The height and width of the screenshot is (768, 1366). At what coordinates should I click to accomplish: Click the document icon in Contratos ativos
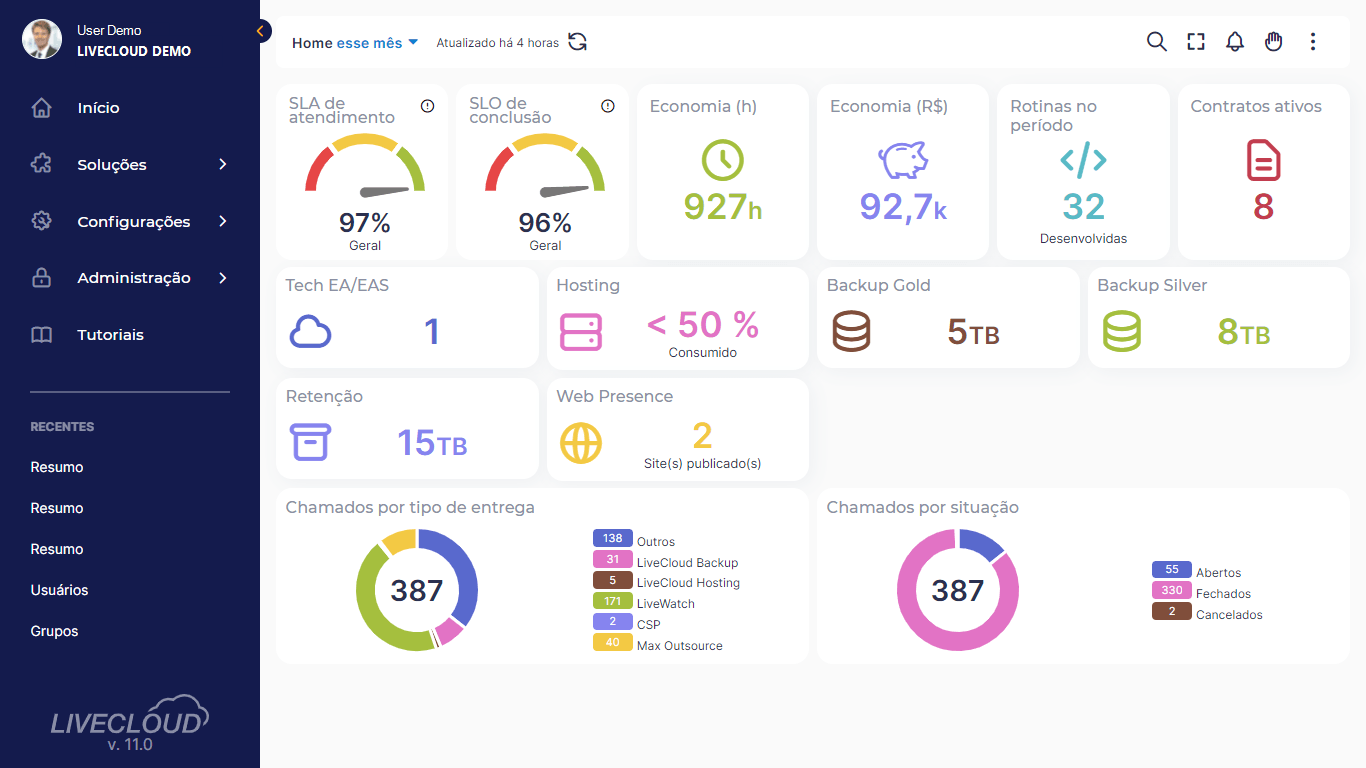coord(1263,160)
